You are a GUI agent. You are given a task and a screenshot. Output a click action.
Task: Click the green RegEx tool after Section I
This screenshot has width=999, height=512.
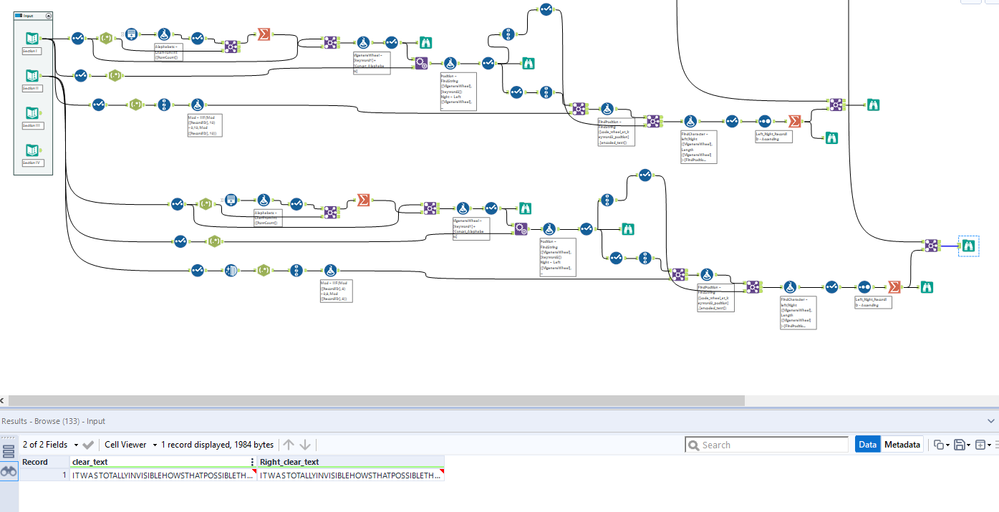pos(106,39)
